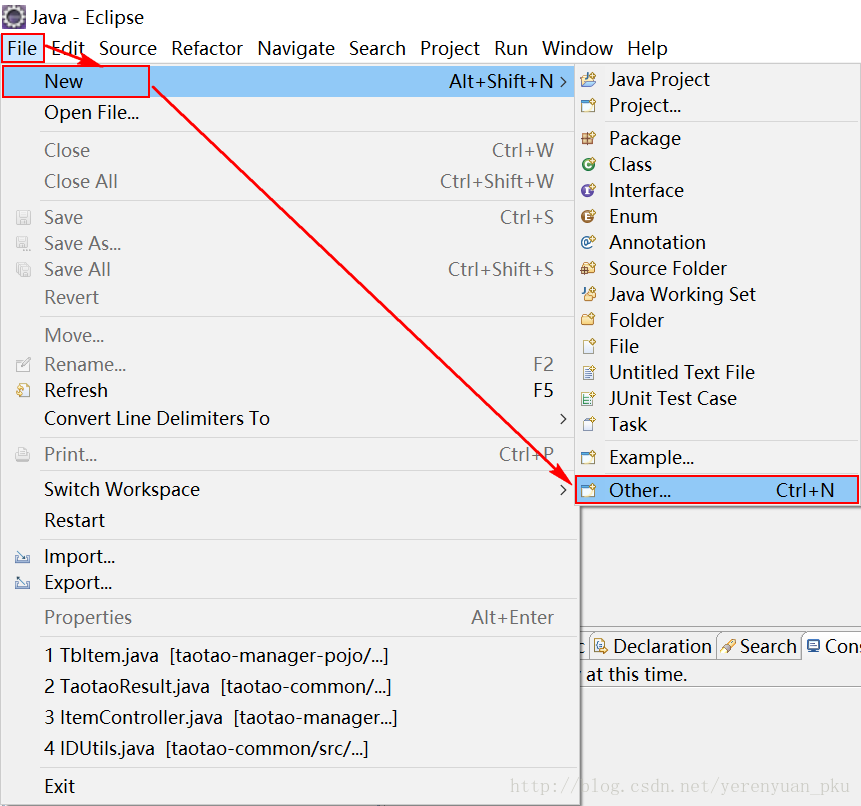861x806 pixels.
Task: Expand the Convert Line Delimiters To submenu arrow
Action: point(563,419)
